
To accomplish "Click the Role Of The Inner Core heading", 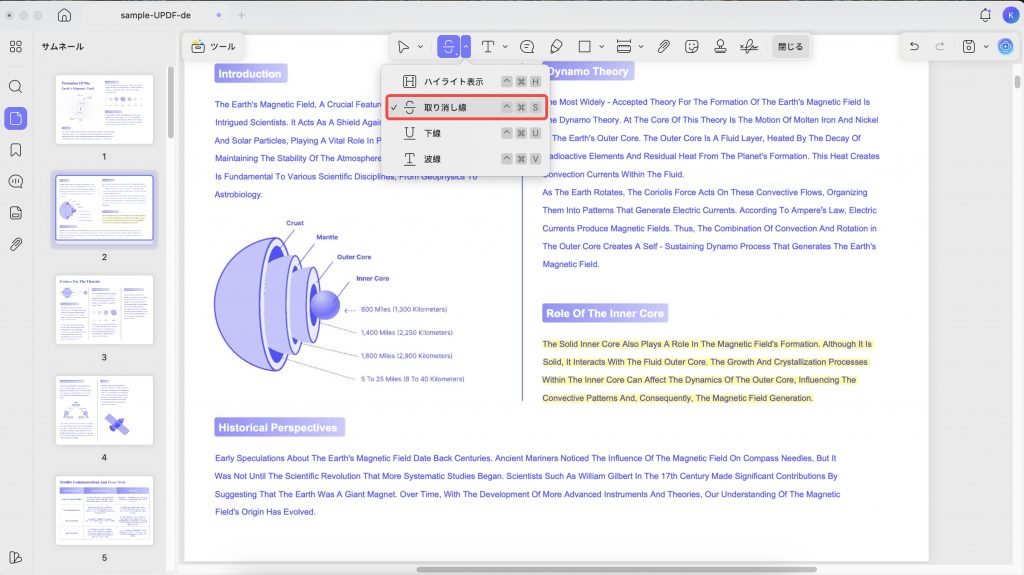I will coord(605,314).
